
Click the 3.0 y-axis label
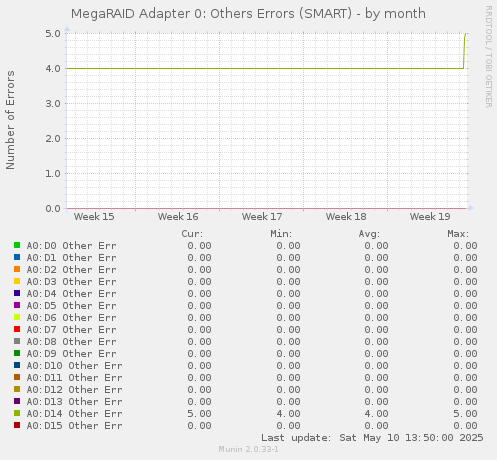tap(53, 103)
